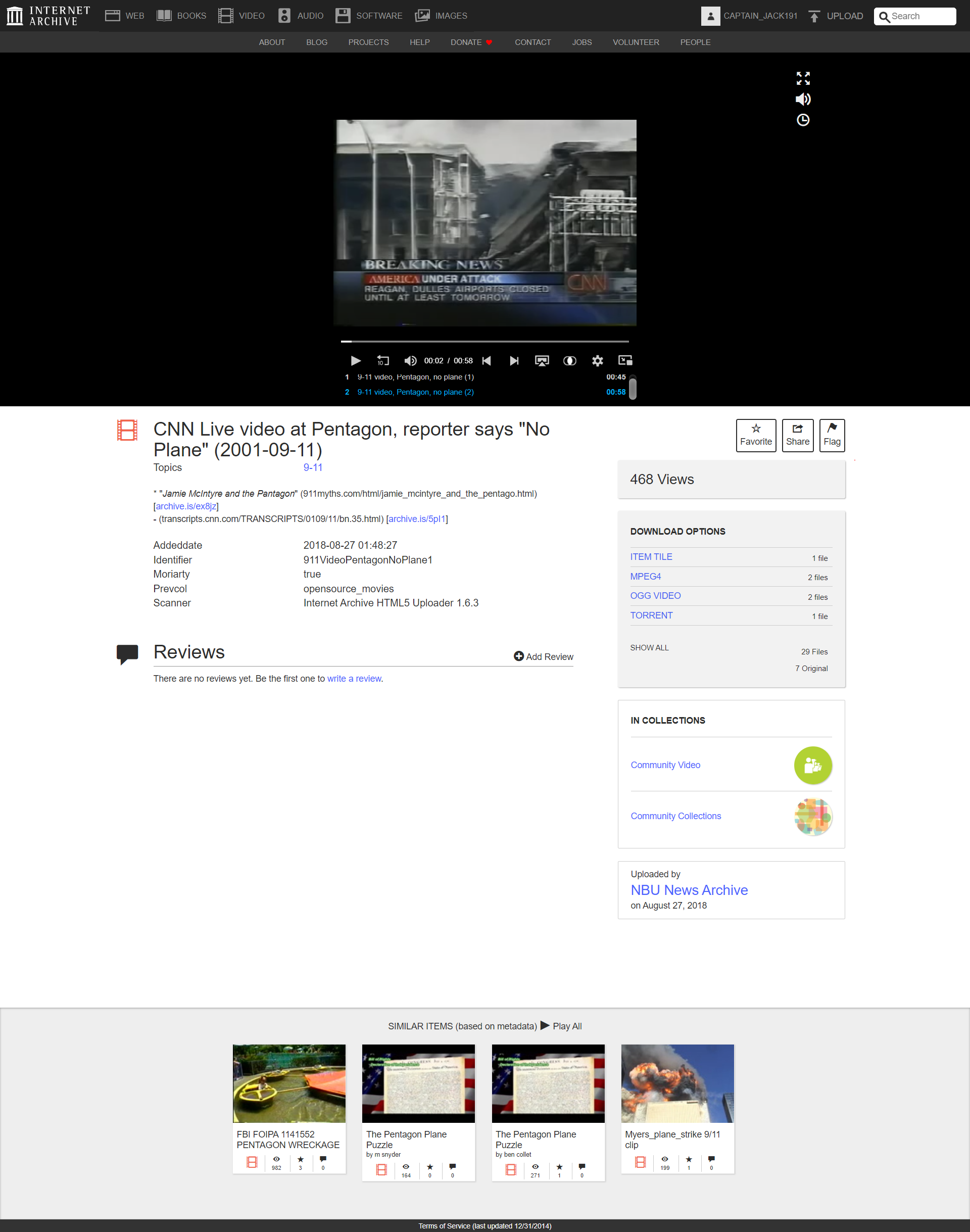Toggle play on the video
The image size is (970, 1232).
(x=356, y=361)
